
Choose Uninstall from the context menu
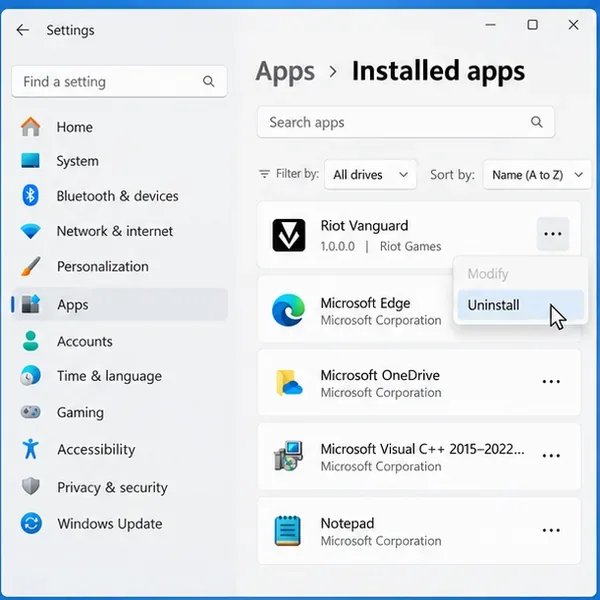tap(520, 305)
